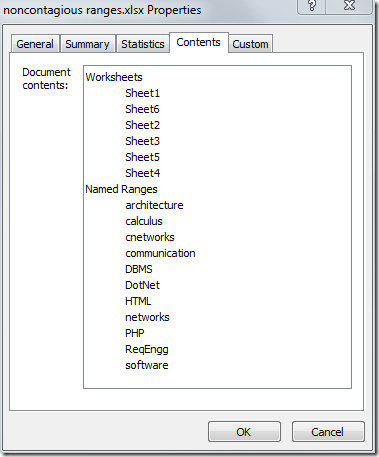The height and width of the screenshot is (457, 379).
Task: Select the Named Ranges heading
Action: tap(121, 189)
